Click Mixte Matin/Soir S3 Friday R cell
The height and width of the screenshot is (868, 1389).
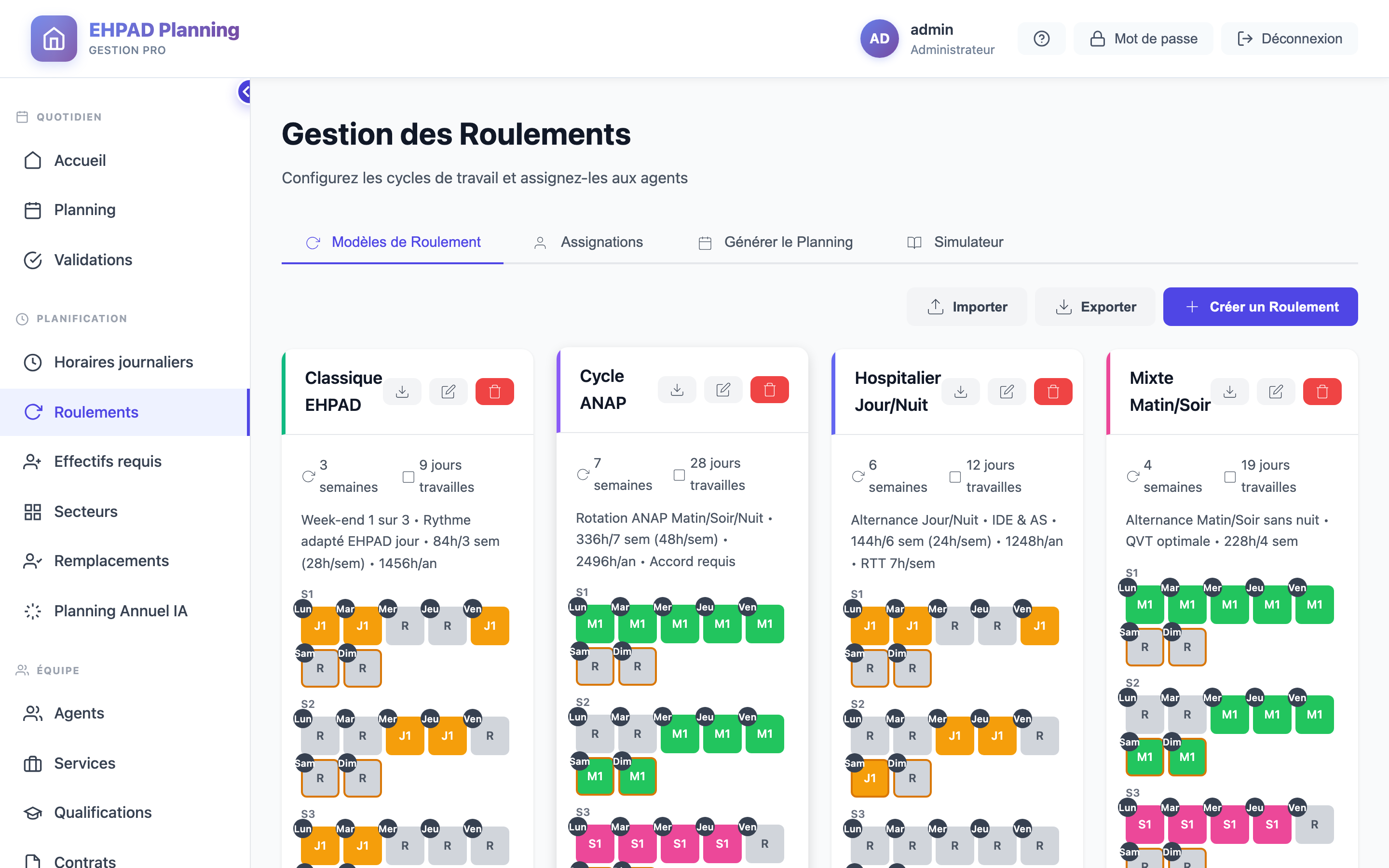[x=1315, y=825]
